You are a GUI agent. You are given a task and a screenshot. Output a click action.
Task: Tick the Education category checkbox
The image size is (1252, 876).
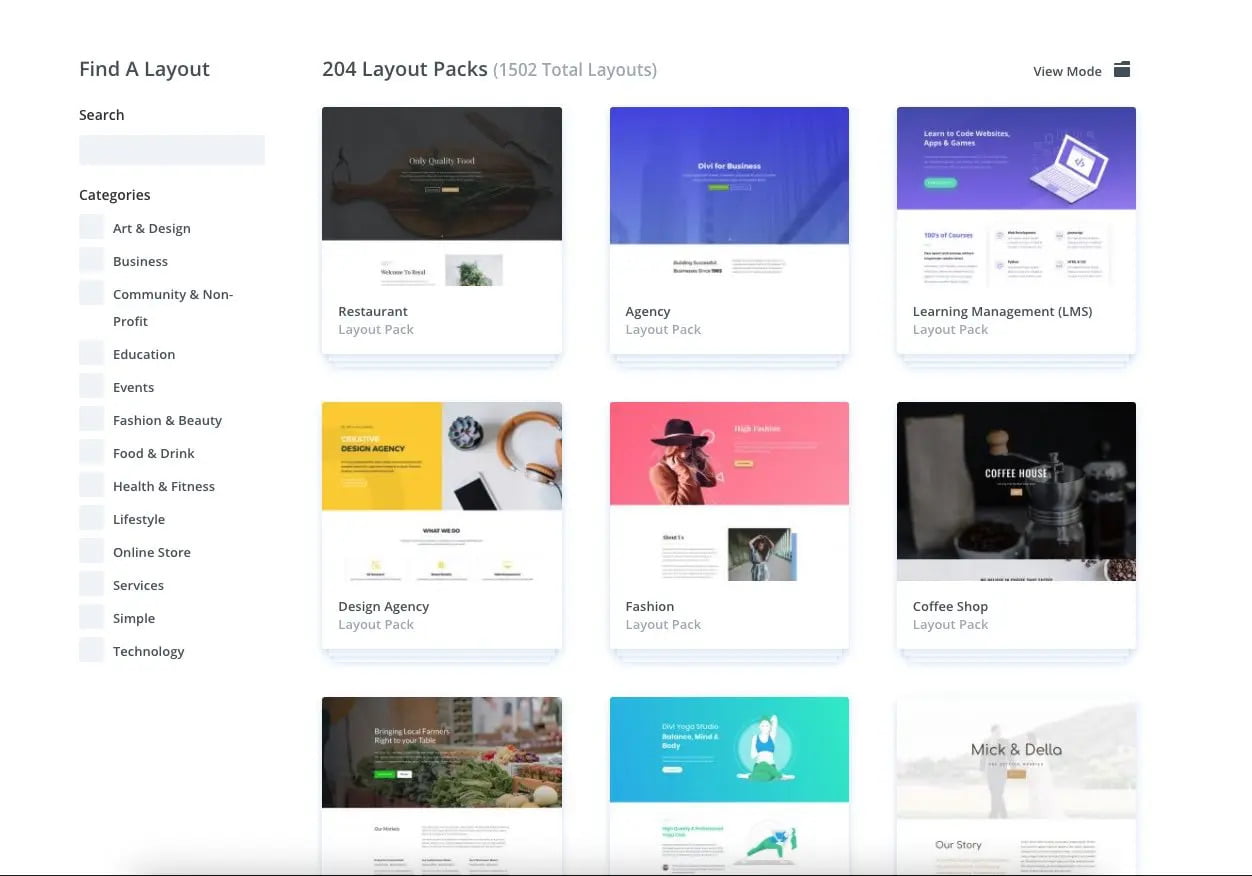click(91, 353)
